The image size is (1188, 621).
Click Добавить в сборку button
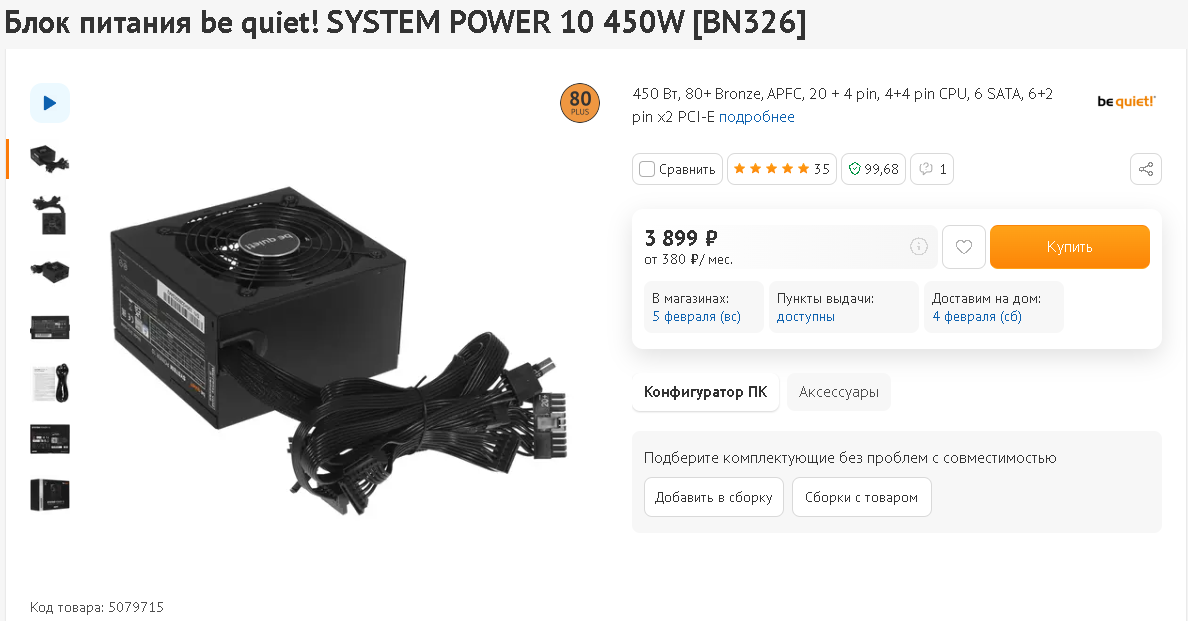click(714, 498)
